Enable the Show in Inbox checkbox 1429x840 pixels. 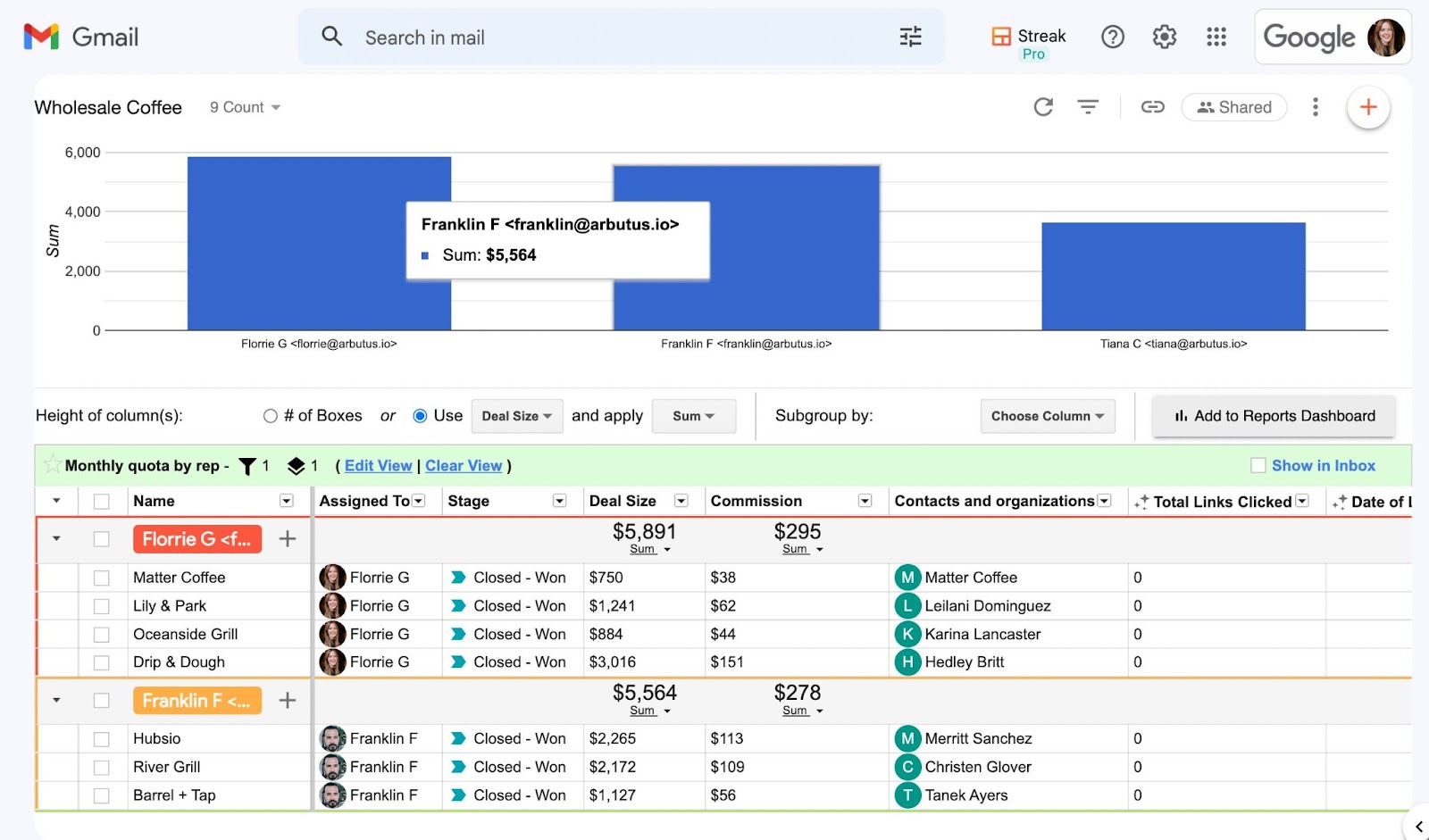click(1258, 465)
